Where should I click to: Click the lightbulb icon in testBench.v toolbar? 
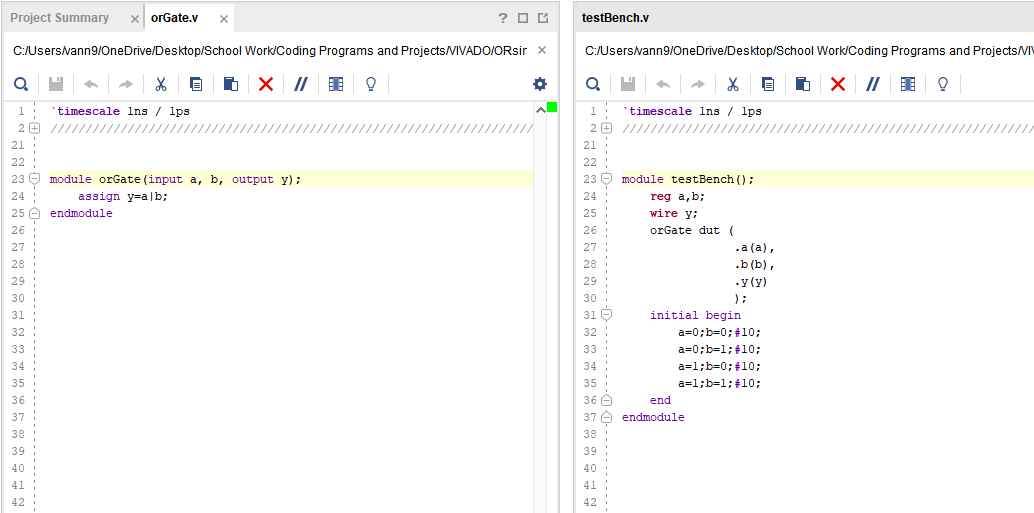942,84
